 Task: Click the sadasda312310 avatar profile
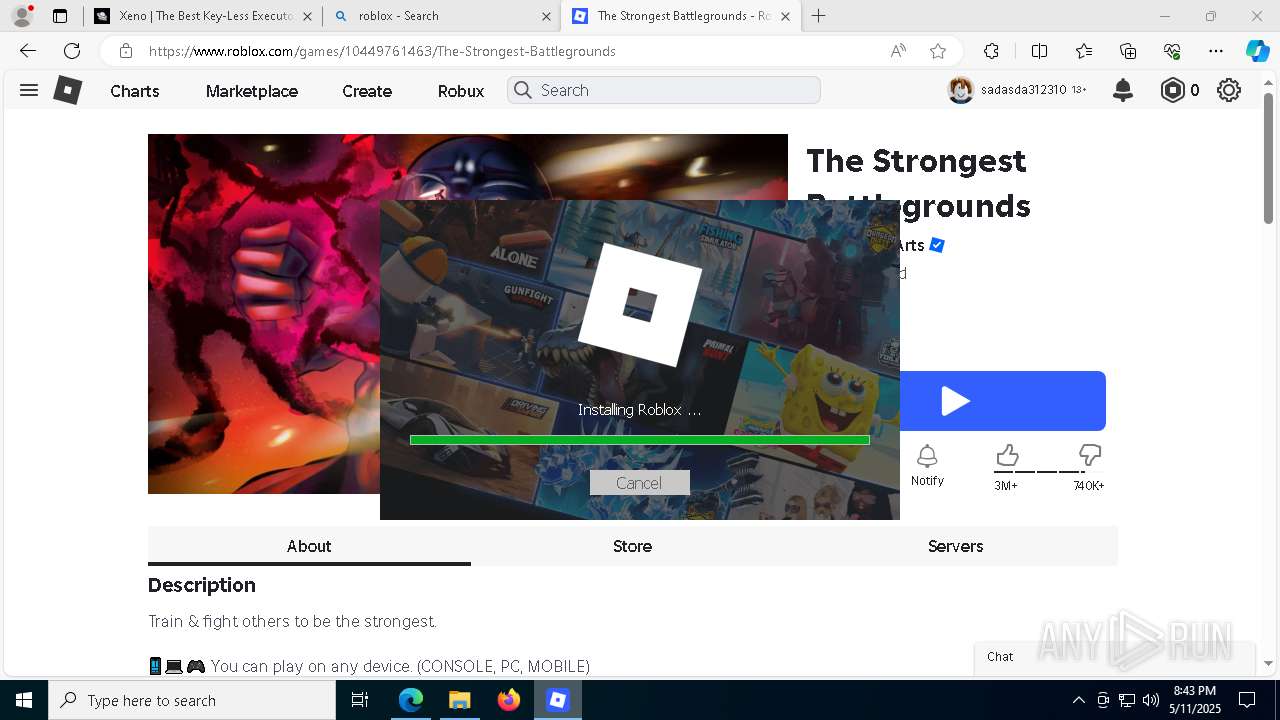pyautogui.click(x=961, y=90)
